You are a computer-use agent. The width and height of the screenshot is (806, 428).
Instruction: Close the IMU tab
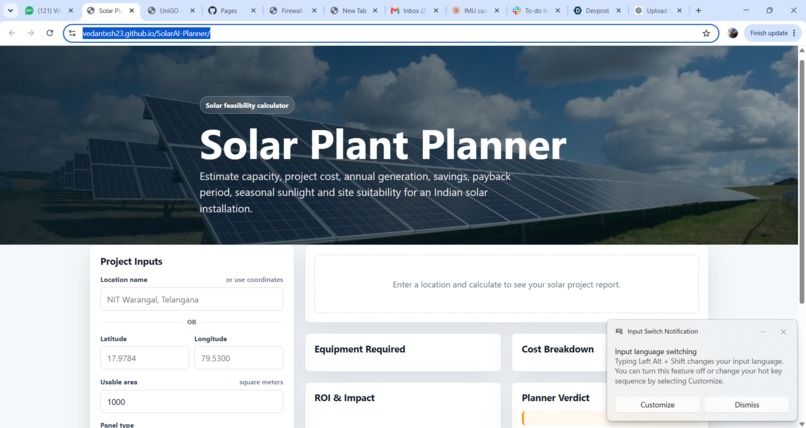pos(497,10)
